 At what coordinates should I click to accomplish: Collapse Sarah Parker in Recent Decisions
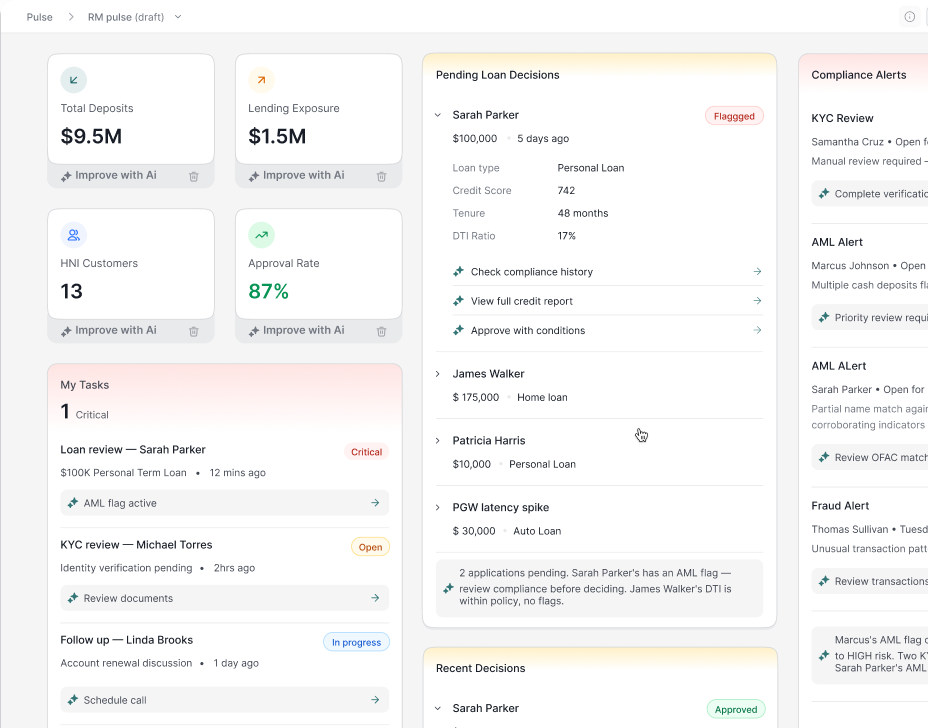(x=438, y=708)
